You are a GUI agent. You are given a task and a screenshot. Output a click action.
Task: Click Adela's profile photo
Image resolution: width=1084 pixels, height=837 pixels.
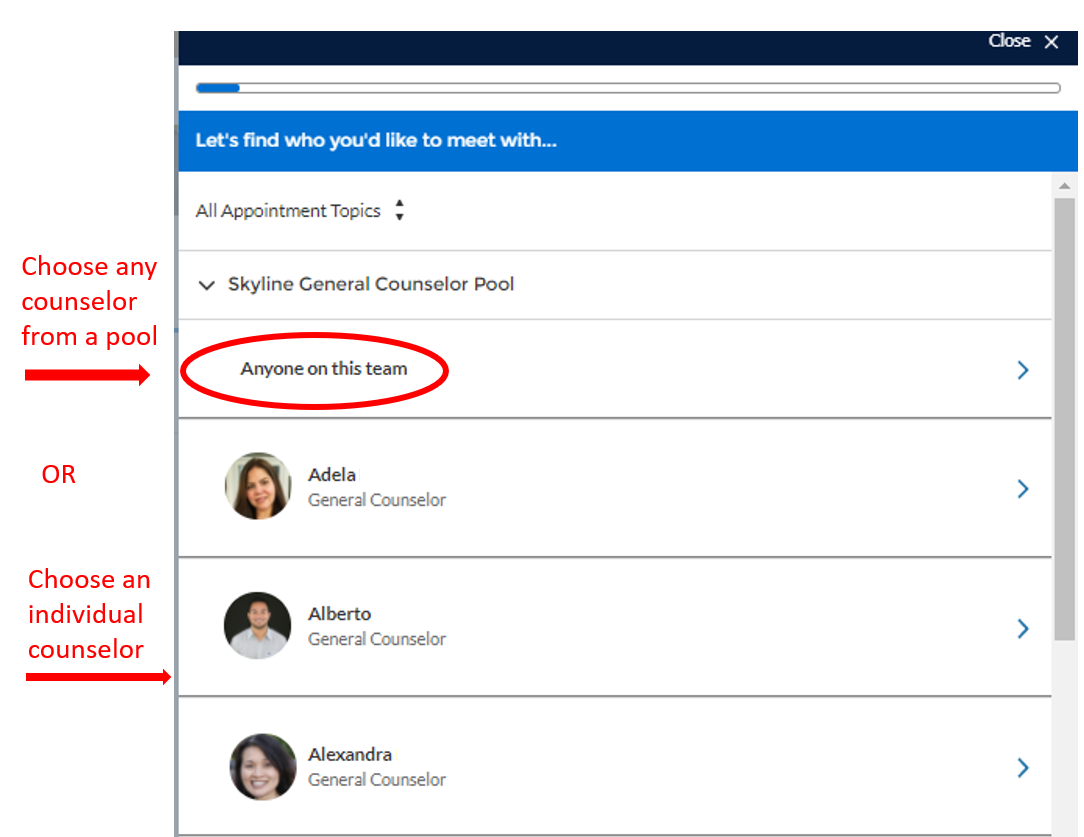coord(258,486)
